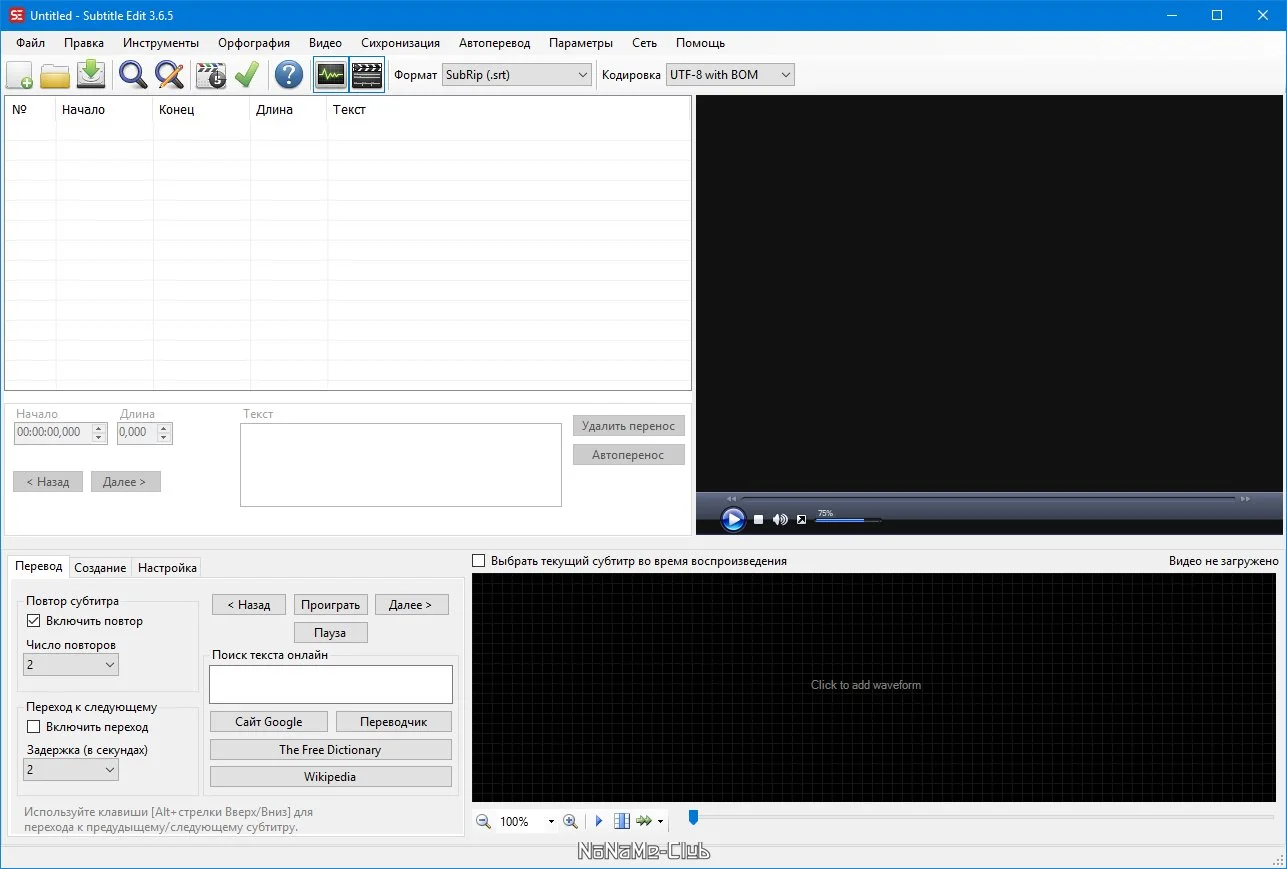
Task: Save subtitle with the download-arrow icon
Action: [x=91, y=75]
